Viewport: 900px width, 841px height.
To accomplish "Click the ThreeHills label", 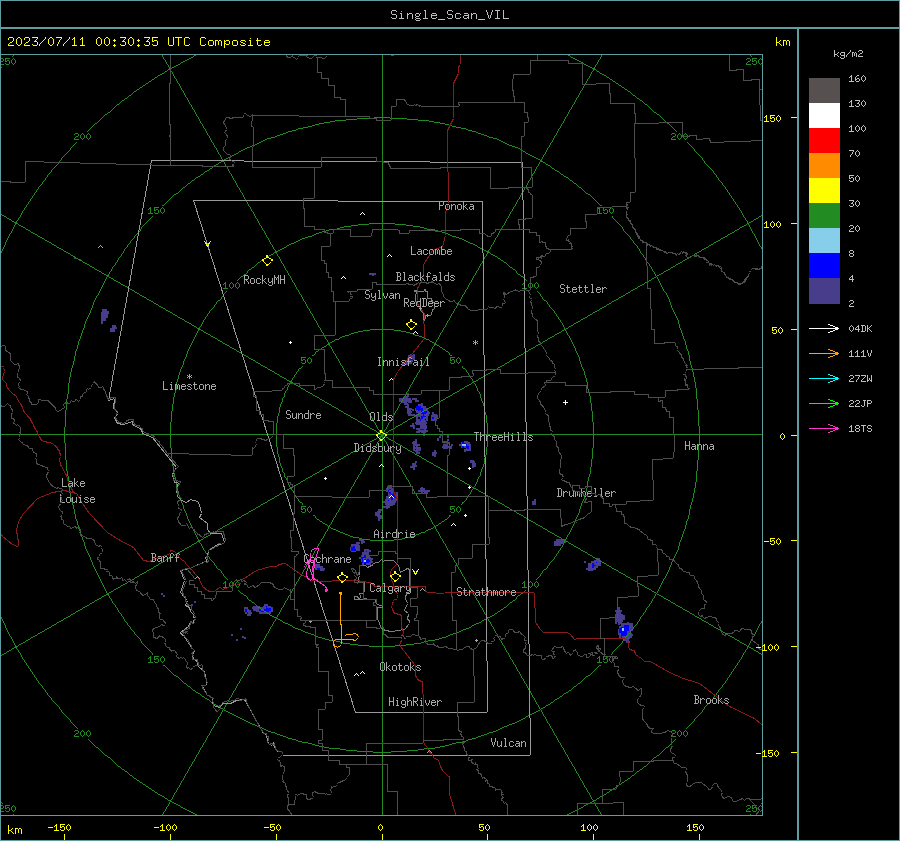I will coord(503,437).
